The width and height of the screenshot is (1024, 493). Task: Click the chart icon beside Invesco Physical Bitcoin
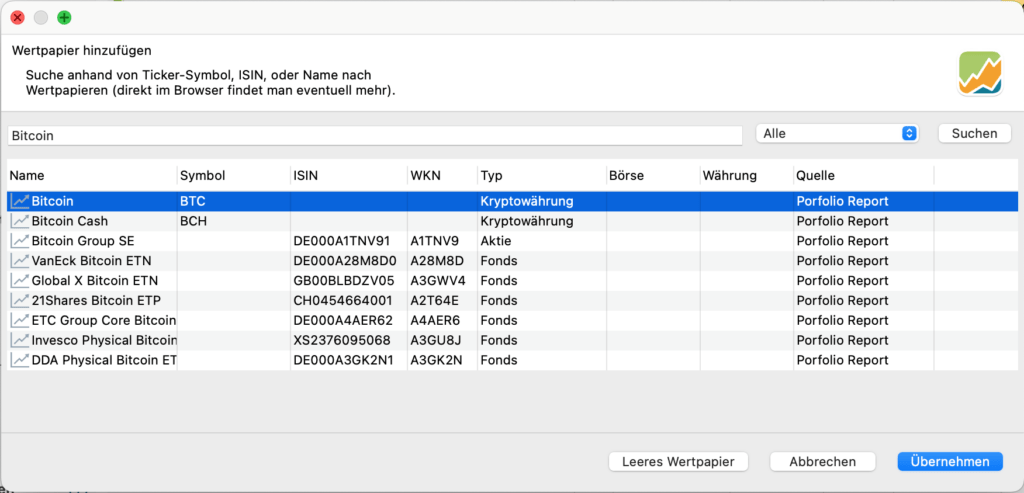point(20,341)
